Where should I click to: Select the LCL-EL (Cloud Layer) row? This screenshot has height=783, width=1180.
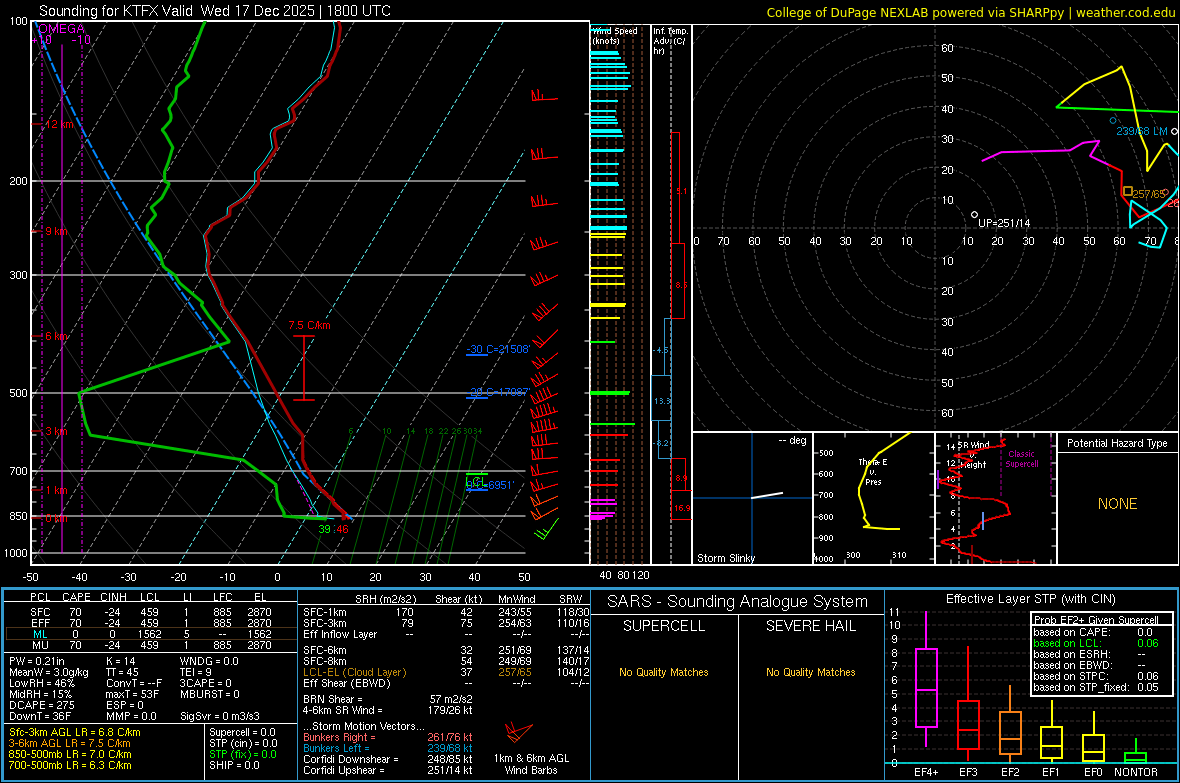coord(446,672)
